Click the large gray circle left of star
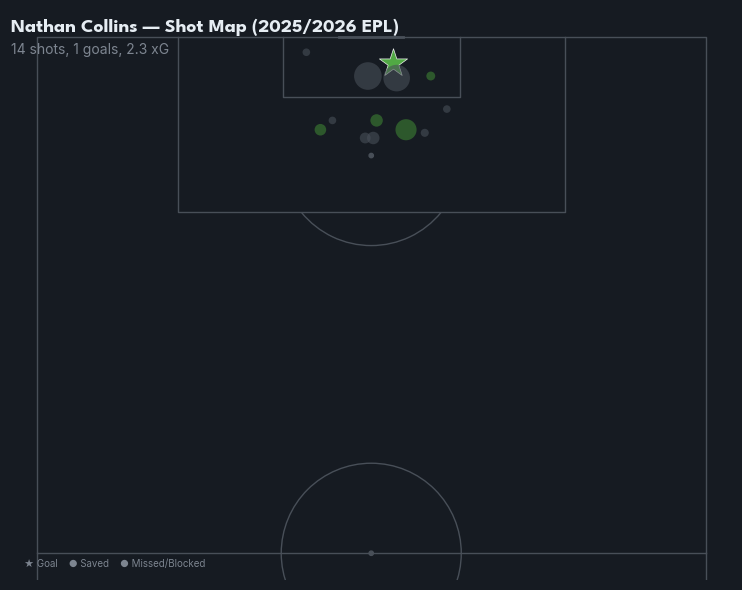Viewport: 742px width, 590px height. click(367, 76)
